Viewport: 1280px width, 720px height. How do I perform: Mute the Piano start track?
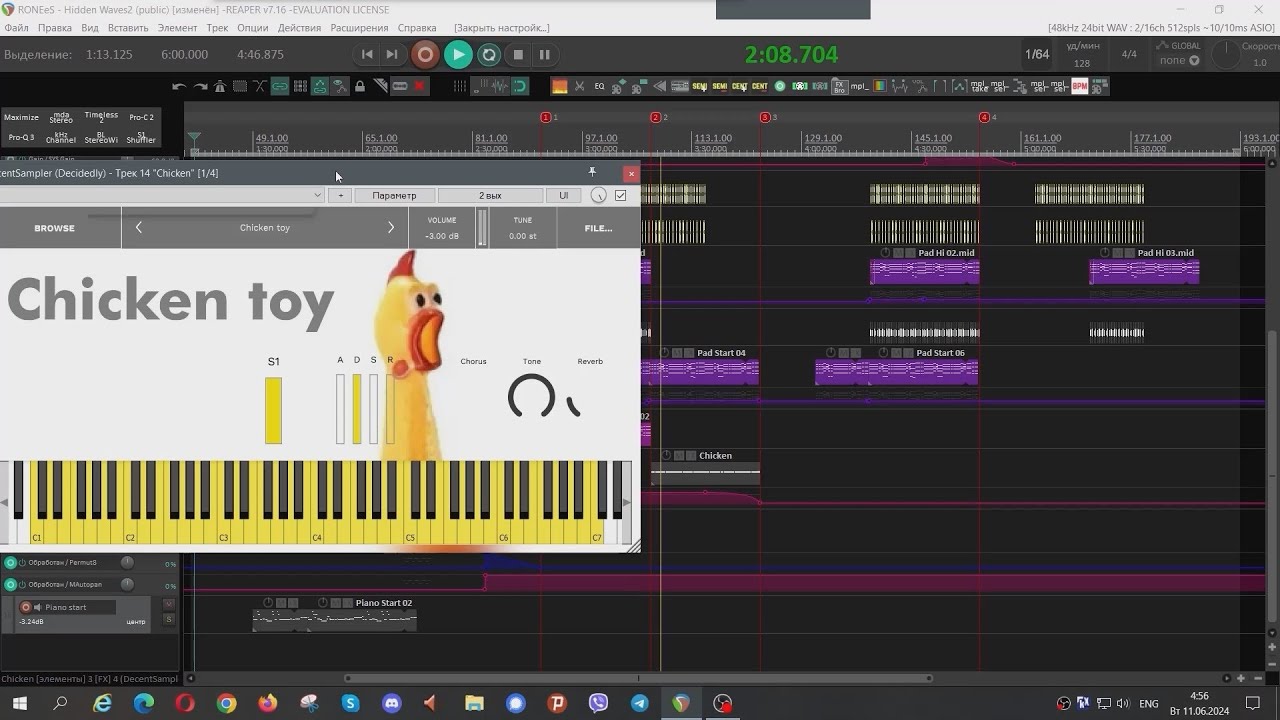pyautogui.click(x=169, y=604)
